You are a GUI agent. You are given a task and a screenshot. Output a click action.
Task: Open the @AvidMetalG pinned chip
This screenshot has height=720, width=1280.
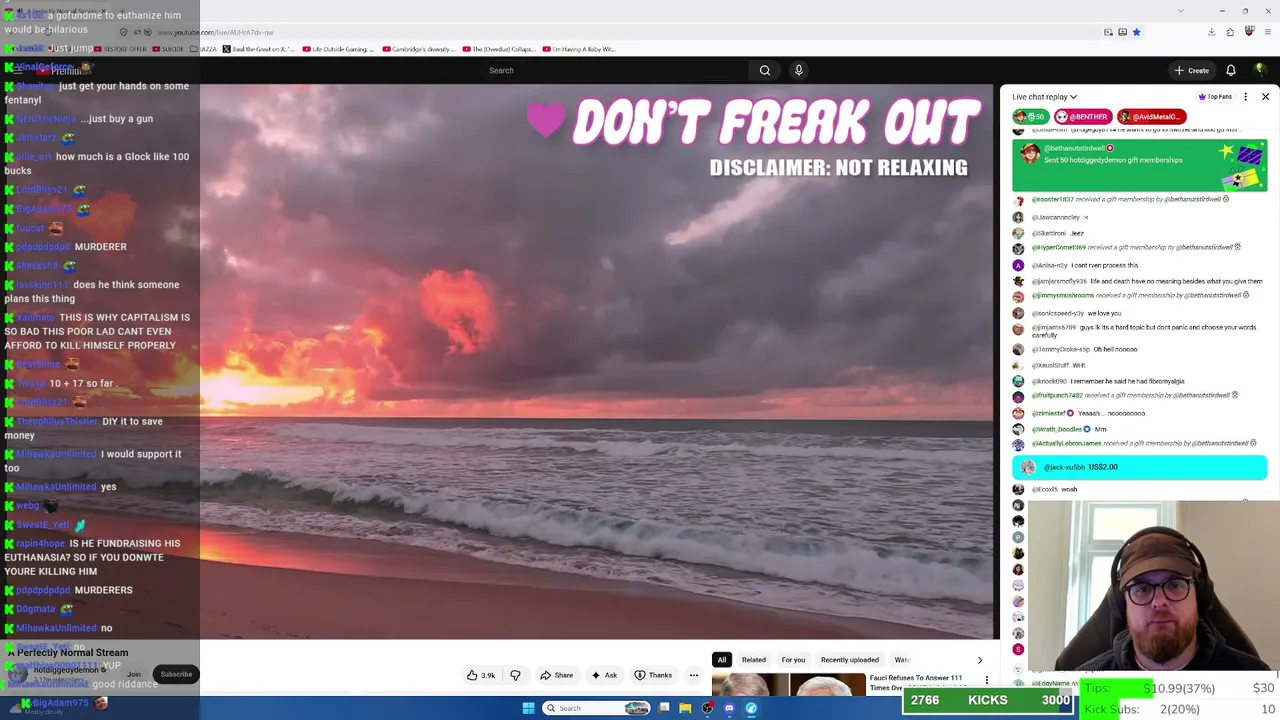point(1151,117)
